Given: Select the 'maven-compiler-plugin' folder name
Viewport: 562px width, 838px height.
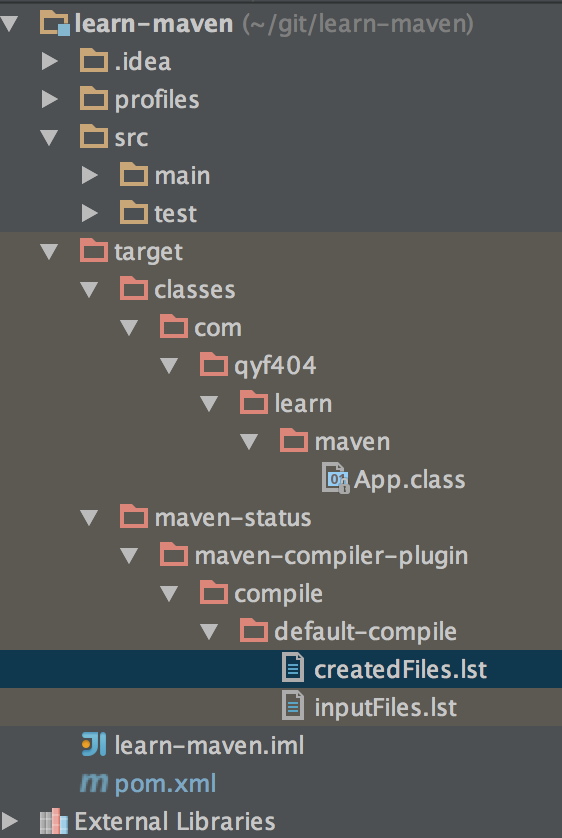Looking at the screenshot, I should coord(331,557).
